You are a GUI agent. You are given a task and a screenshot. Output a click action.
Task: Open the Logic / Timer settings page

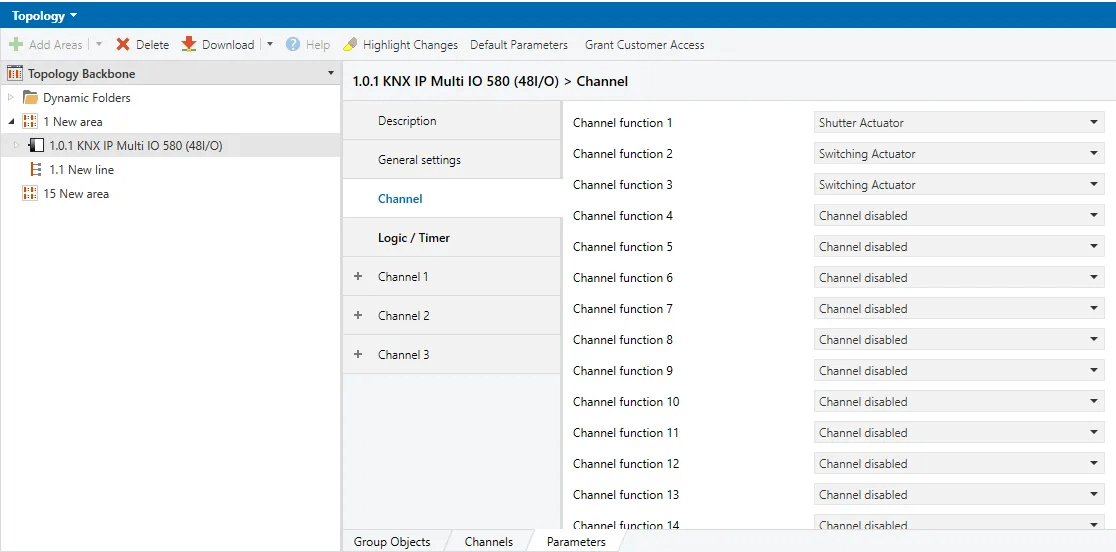tap(414, 238)
